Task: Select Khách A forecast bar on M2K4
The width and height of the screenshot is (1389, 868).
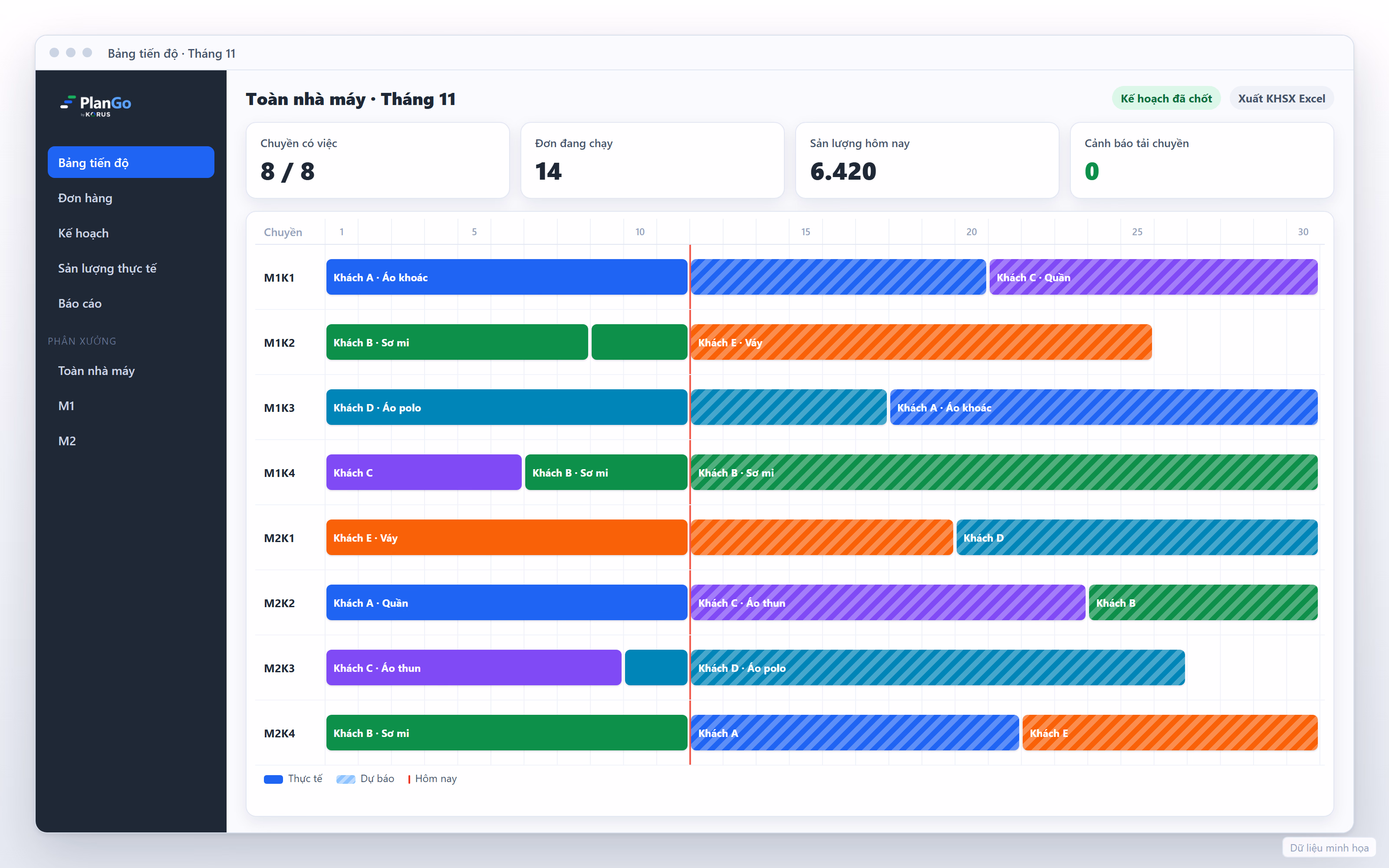Action: 855,733
